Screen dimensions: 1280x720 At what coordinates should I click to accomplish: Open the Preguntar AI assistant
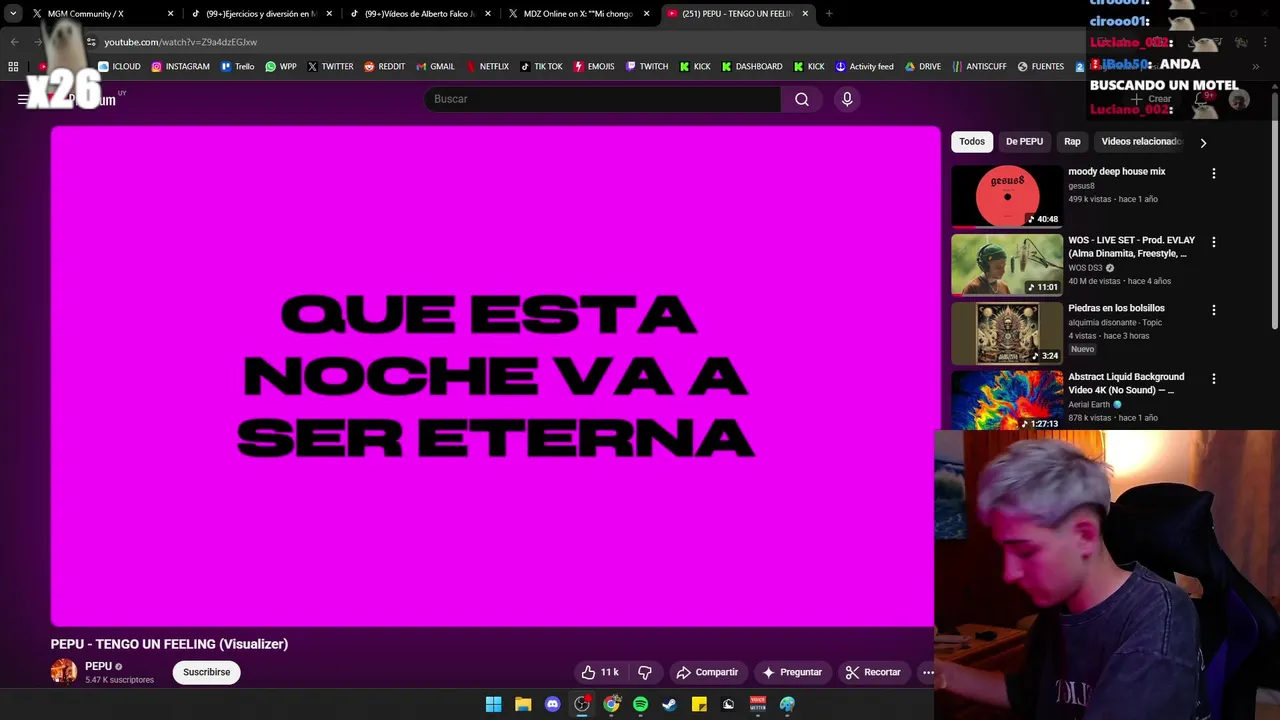pyautogui.click(x=792, y=672)
